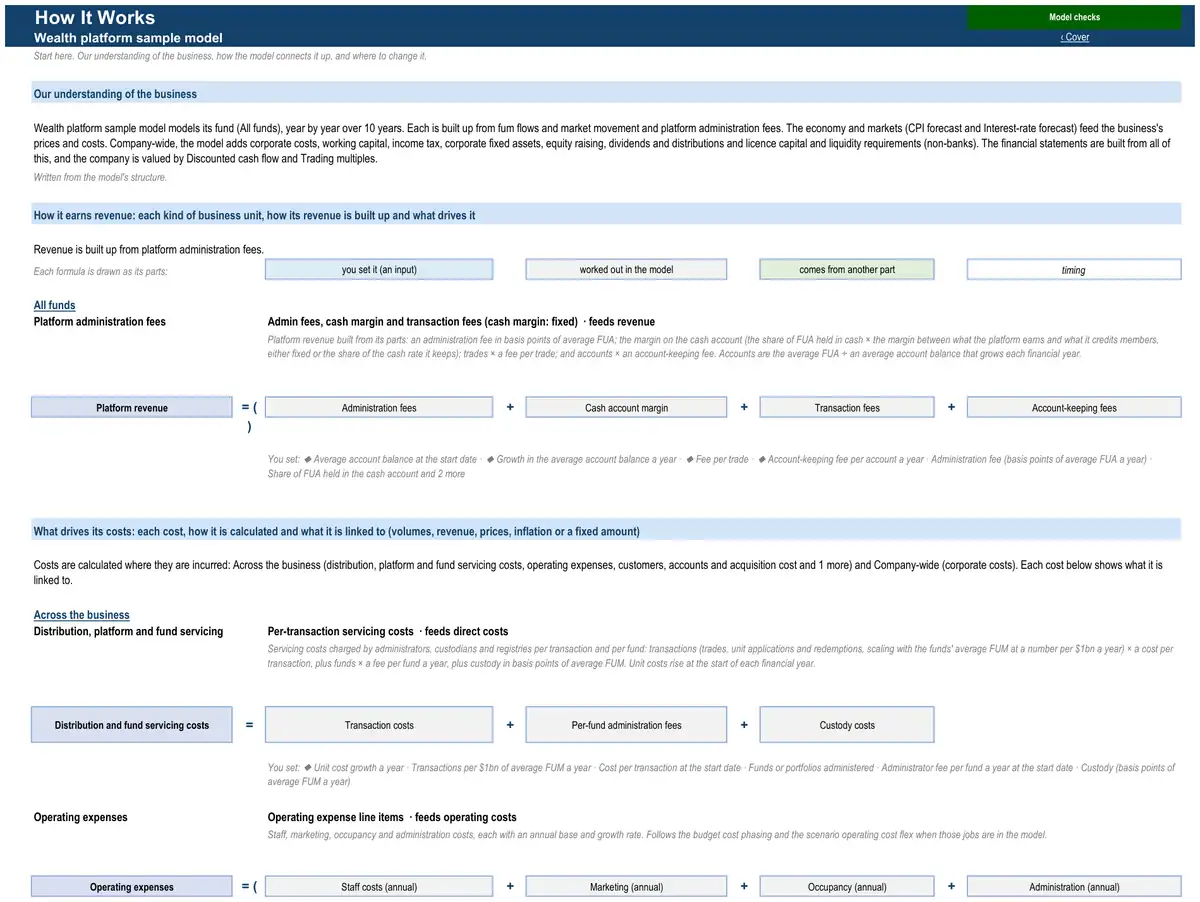Click the Transaction costs box
1200x902 pixels.
pyautogui.click(x=379, y=725)
